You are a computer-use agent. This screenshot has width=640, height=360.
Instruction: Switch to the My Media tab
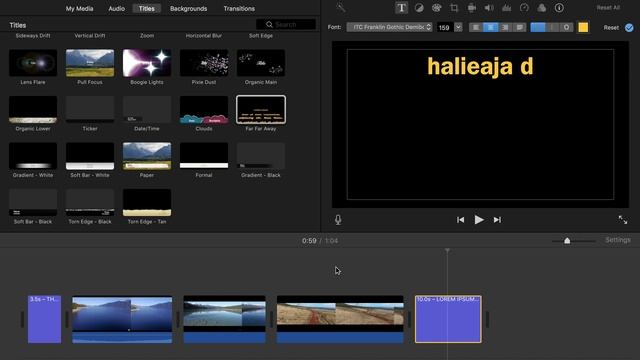pos(79,8)
